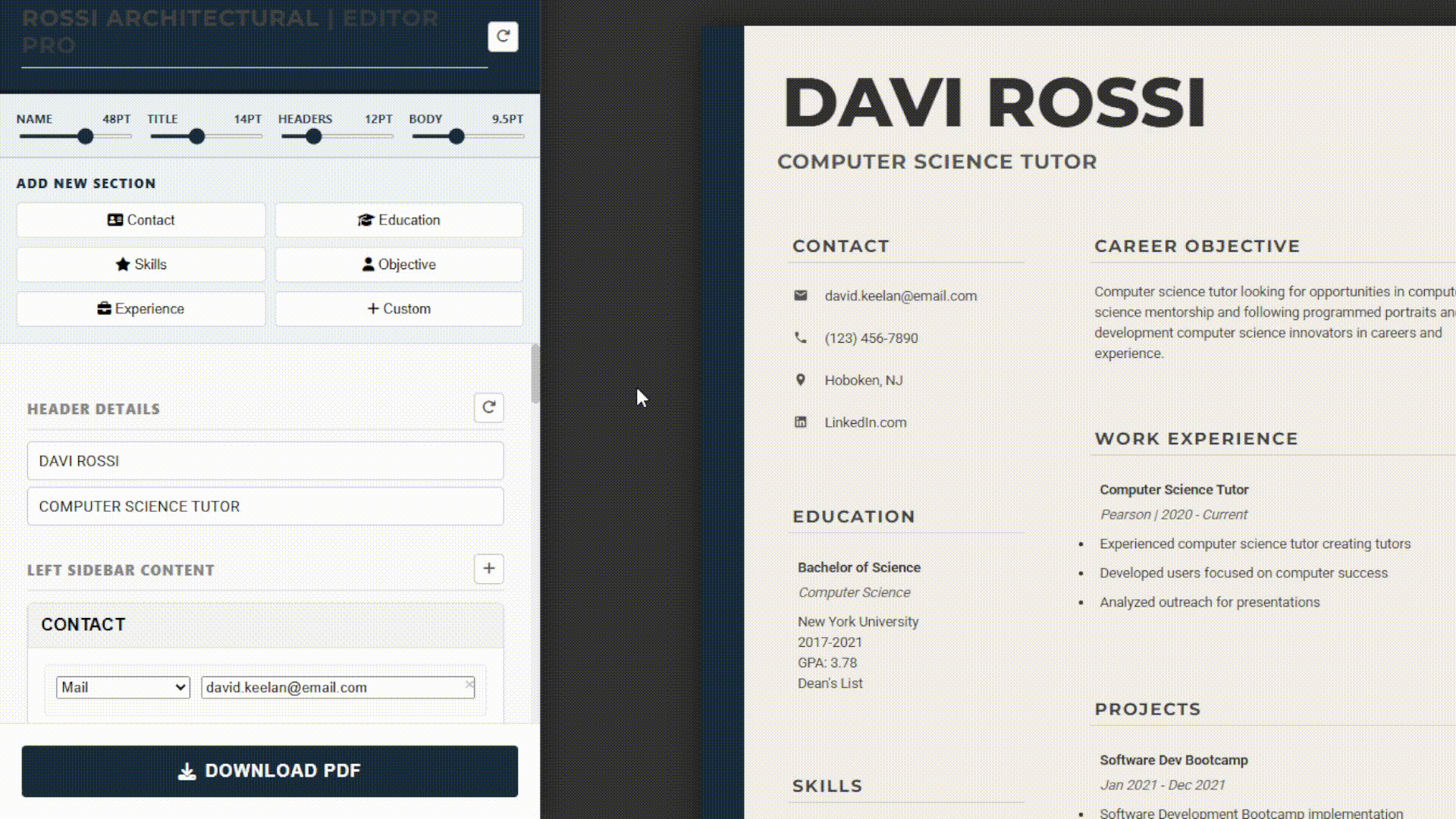The image size is (1456, 819).
Task: Open the Mail contact type dropdown
Action: tap(123, 688)
